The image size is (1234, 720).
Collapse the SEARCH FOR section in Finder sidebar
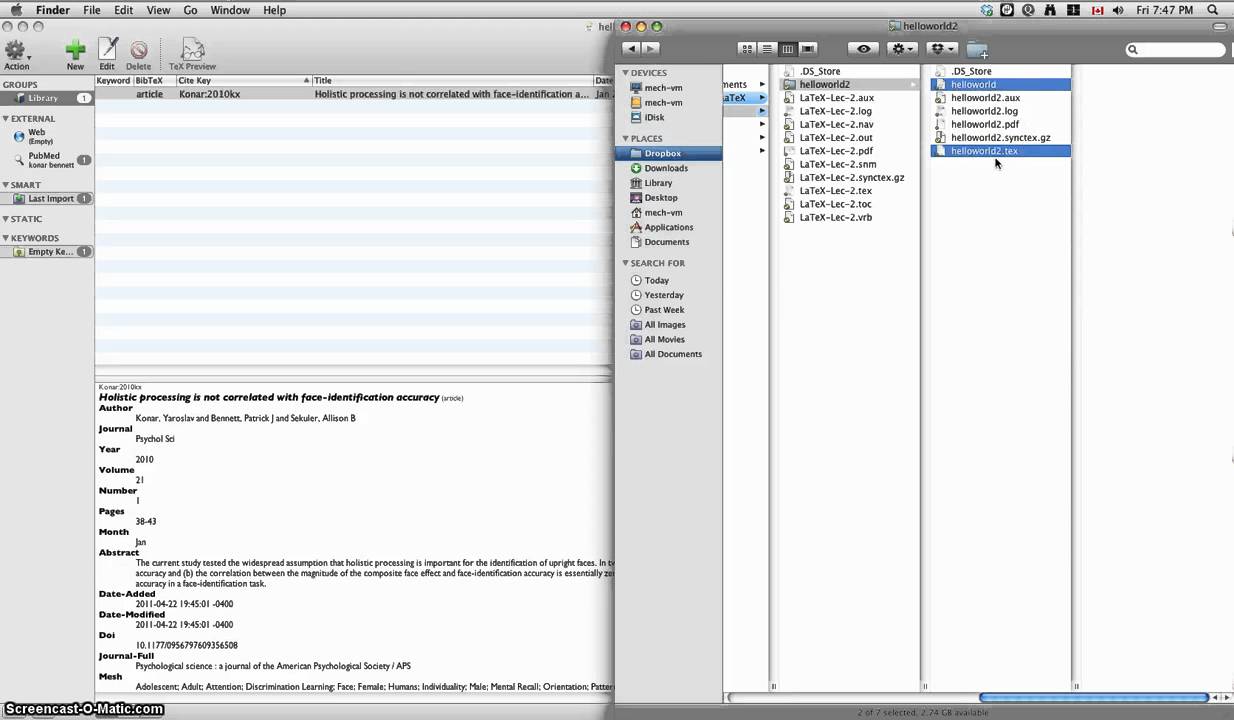click(x=625, y=263)
